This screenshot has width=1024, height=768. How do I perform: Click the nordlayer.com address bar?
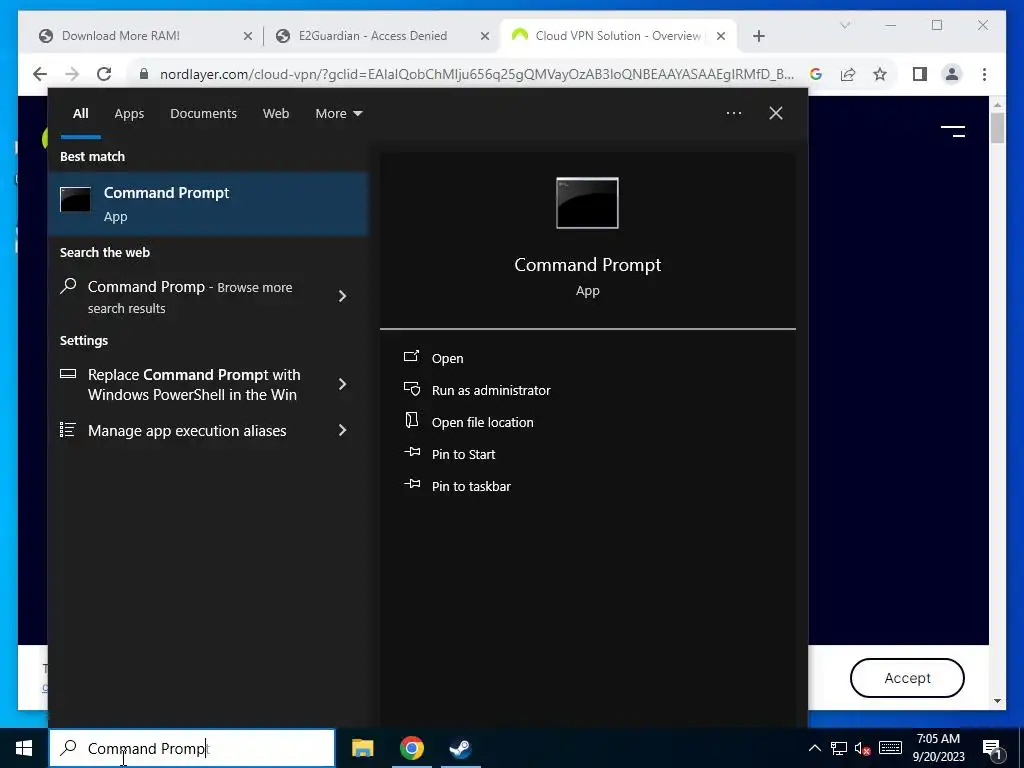(477, 74)
